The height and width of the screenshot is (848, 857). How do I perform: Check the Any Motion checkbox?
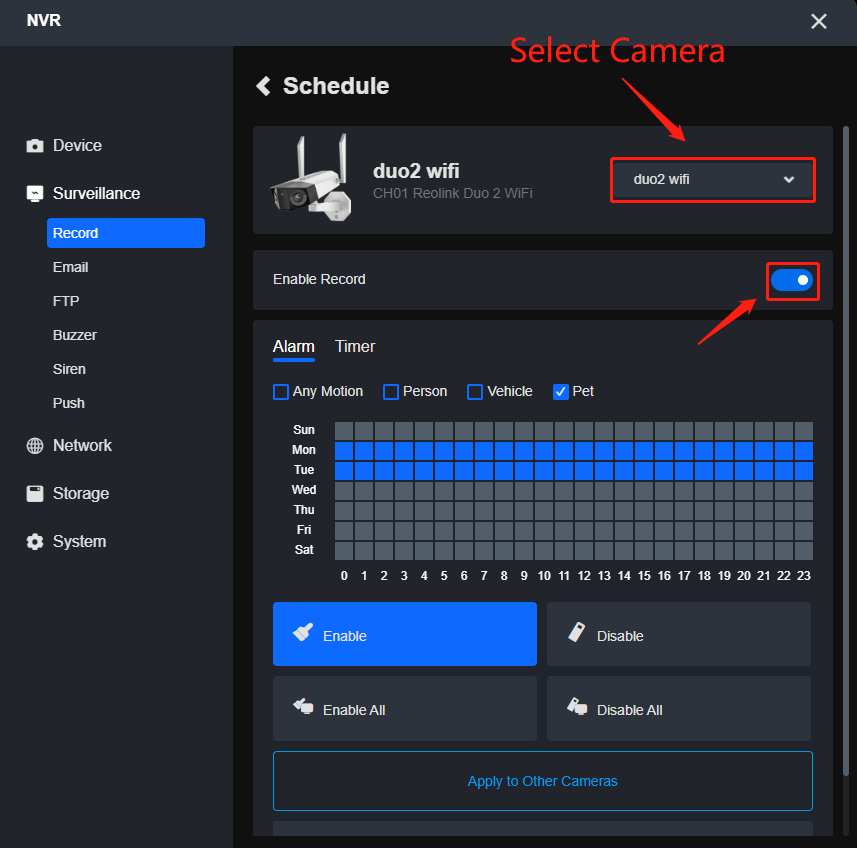tap(281, 392)
